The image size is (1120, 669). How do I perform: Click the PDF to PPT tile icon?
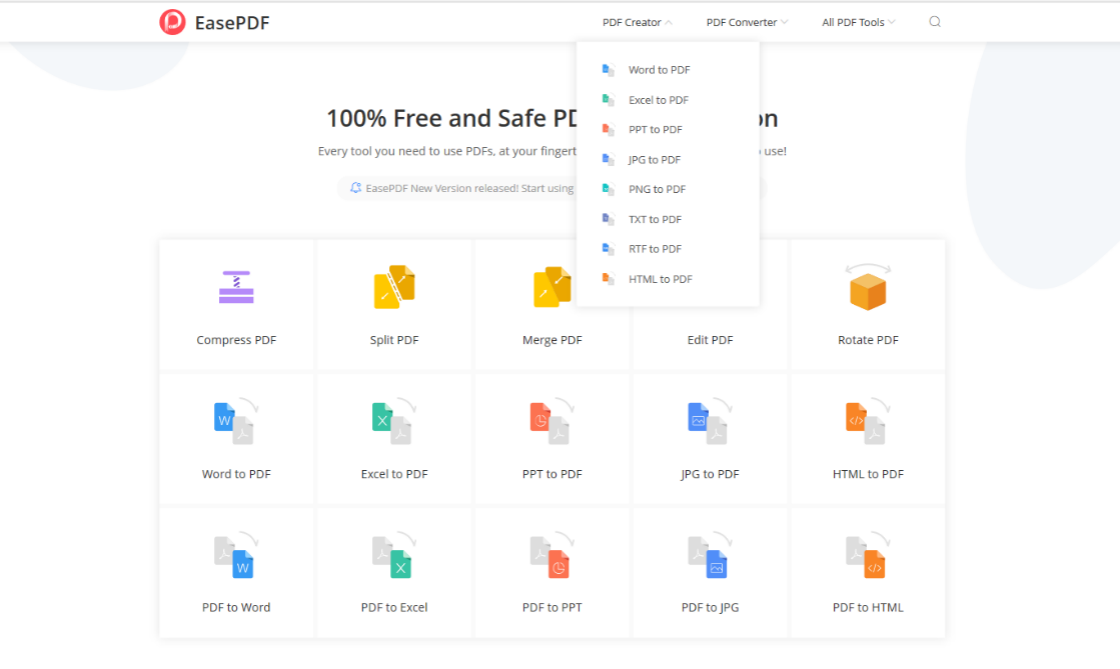coord(551,555)
